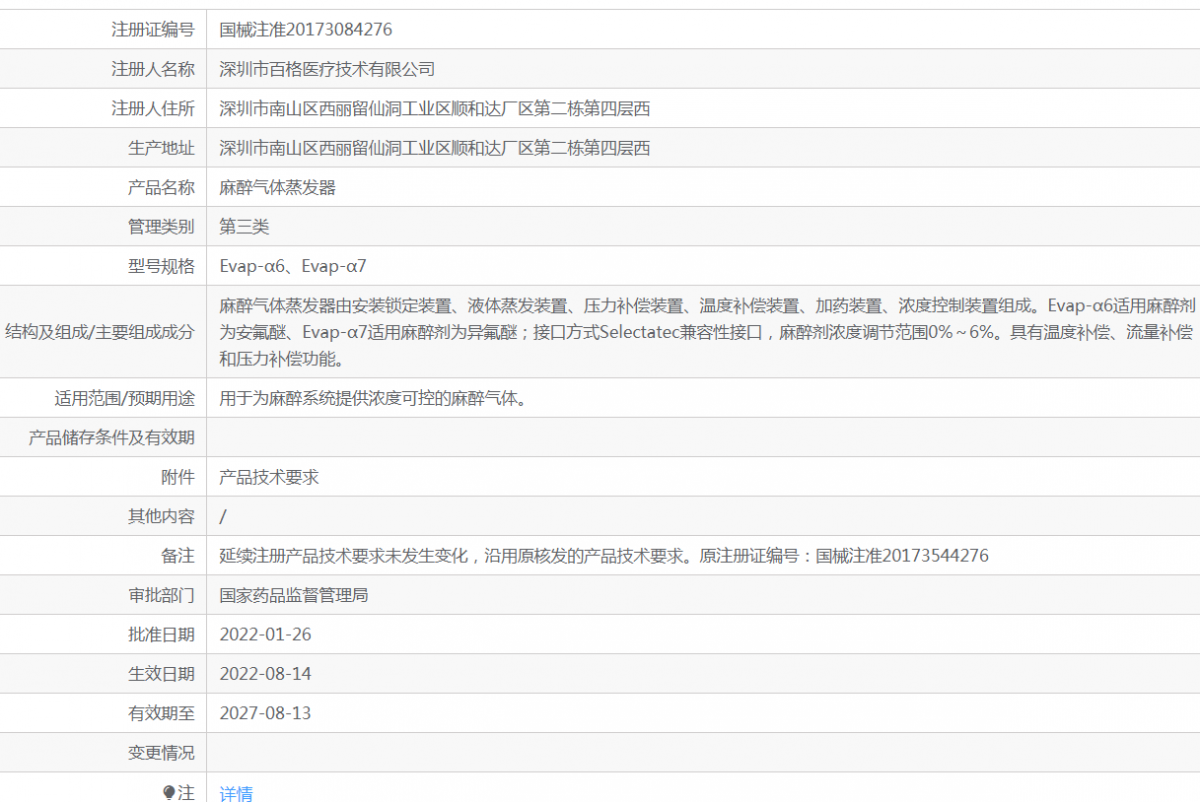The width and height of the screenshot is (1200, 802).
Task: Click the 注册人名称 label
Action: click(x=153, y=69)
